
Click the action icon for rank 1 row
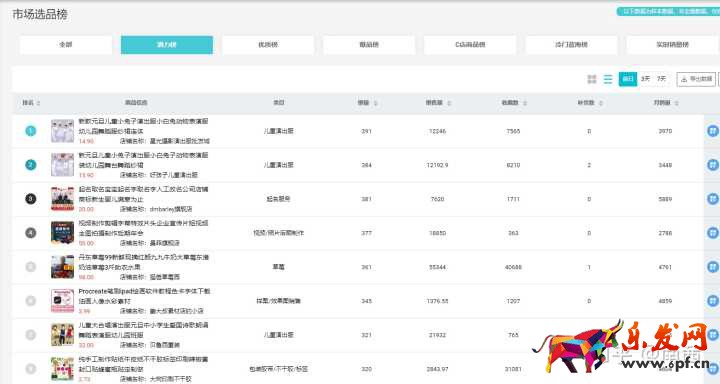point(713,131)
